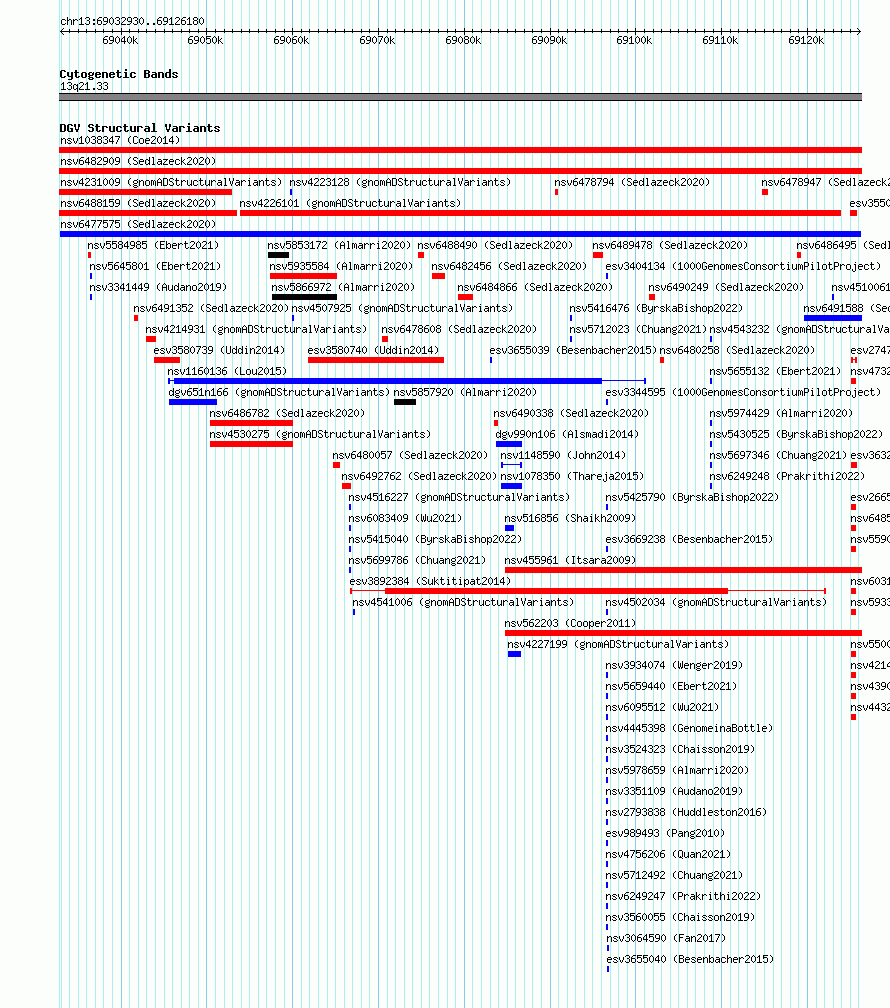
Task: Open nsv1160136 (Lou2015) entry
Action: (x=227, y=372)
